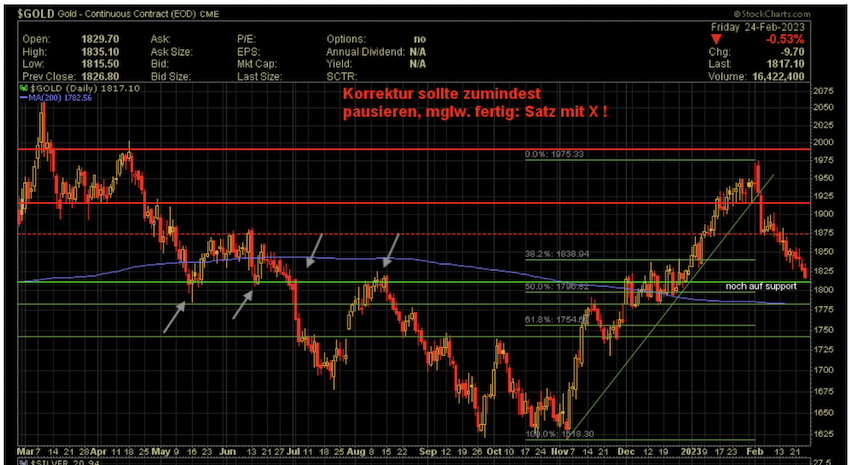This screenshot has width=850, height=465.
Task: Click the Fibonacci label '38.2%: 1838.94'
Action: (557, 254)
